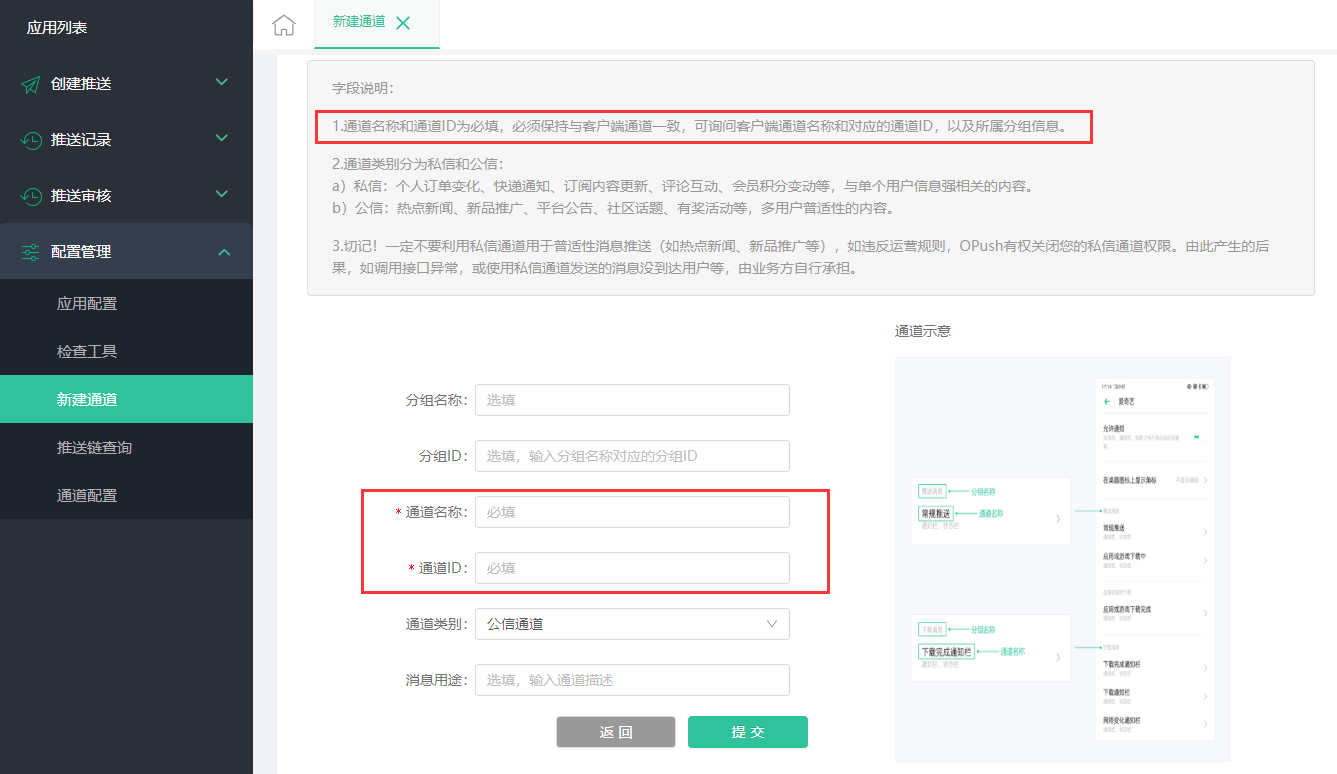Open 检查工具 submenu item
The image size is (1337, 774).
pyautogui.click(x=126, y=351)
